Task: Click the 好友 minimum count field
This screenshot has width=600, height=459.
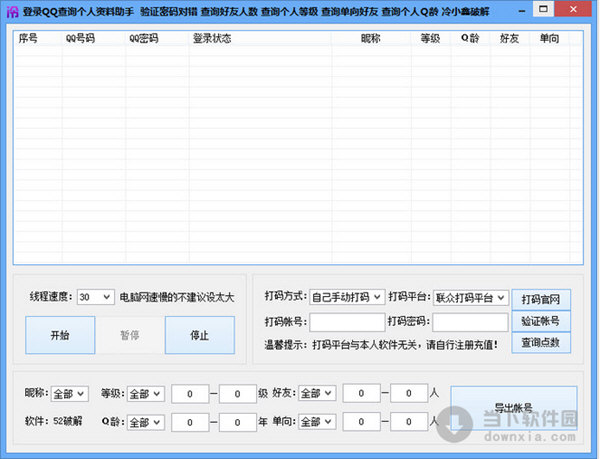Action: pos(361,393)
